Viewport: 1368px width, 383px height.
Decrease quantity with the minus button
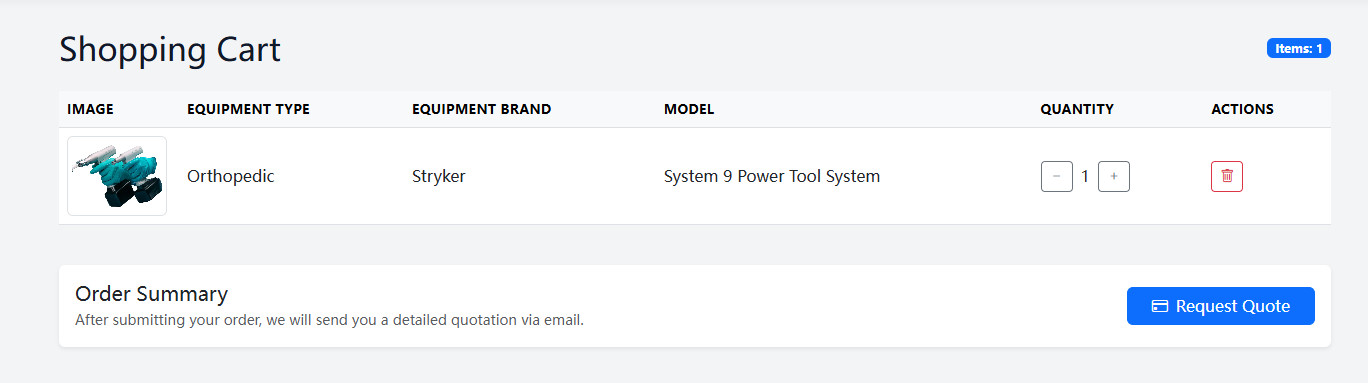click(x=1057, y=176)
